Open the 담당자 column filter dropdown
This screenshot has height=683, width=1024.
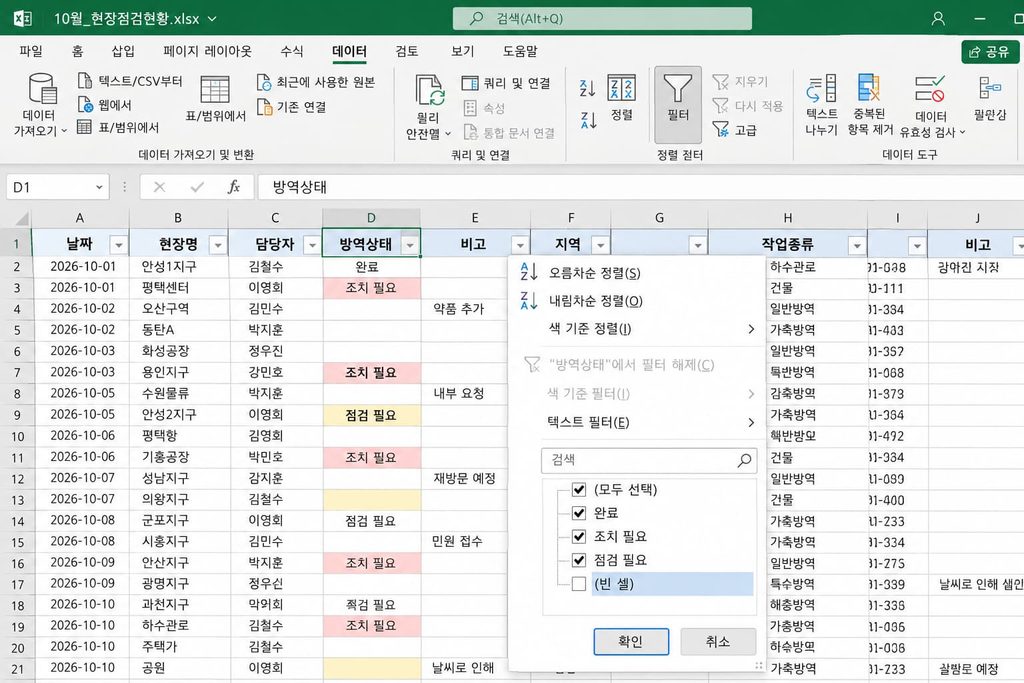312,245
